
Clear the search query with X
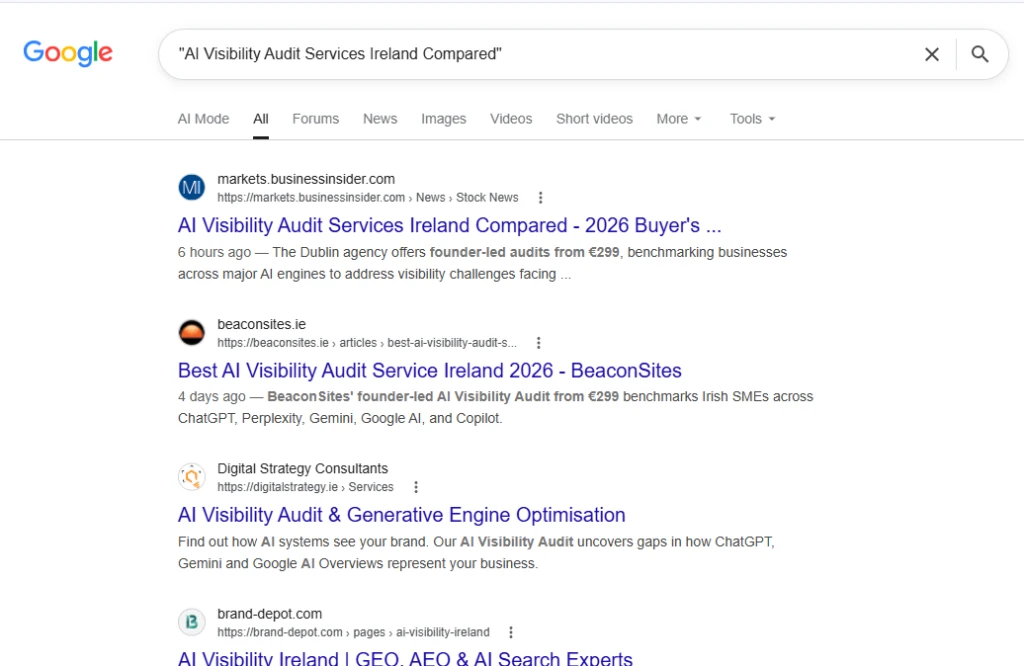point(932,54)
